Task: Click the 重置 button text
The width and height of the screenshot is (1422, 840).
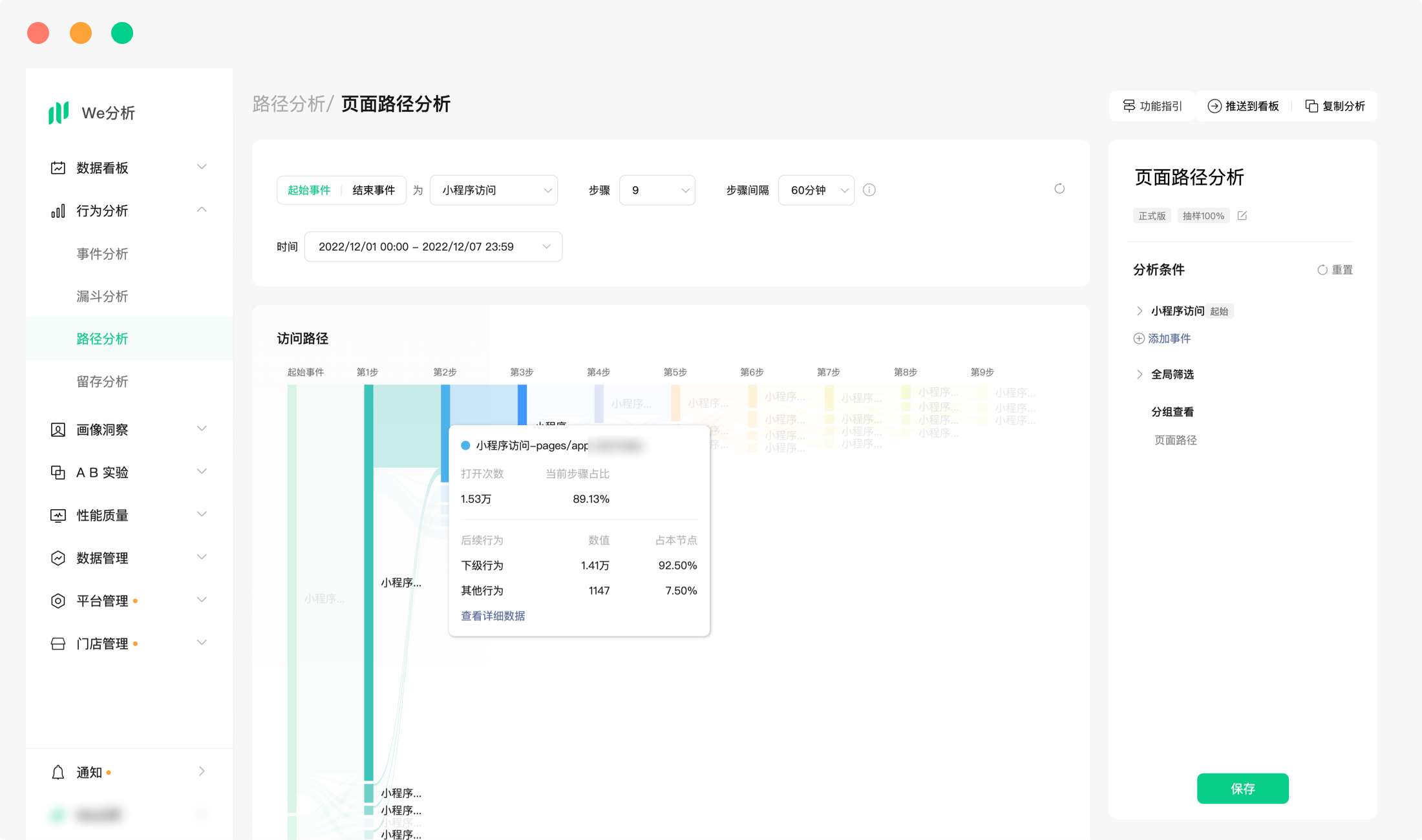Action: 1342,270
